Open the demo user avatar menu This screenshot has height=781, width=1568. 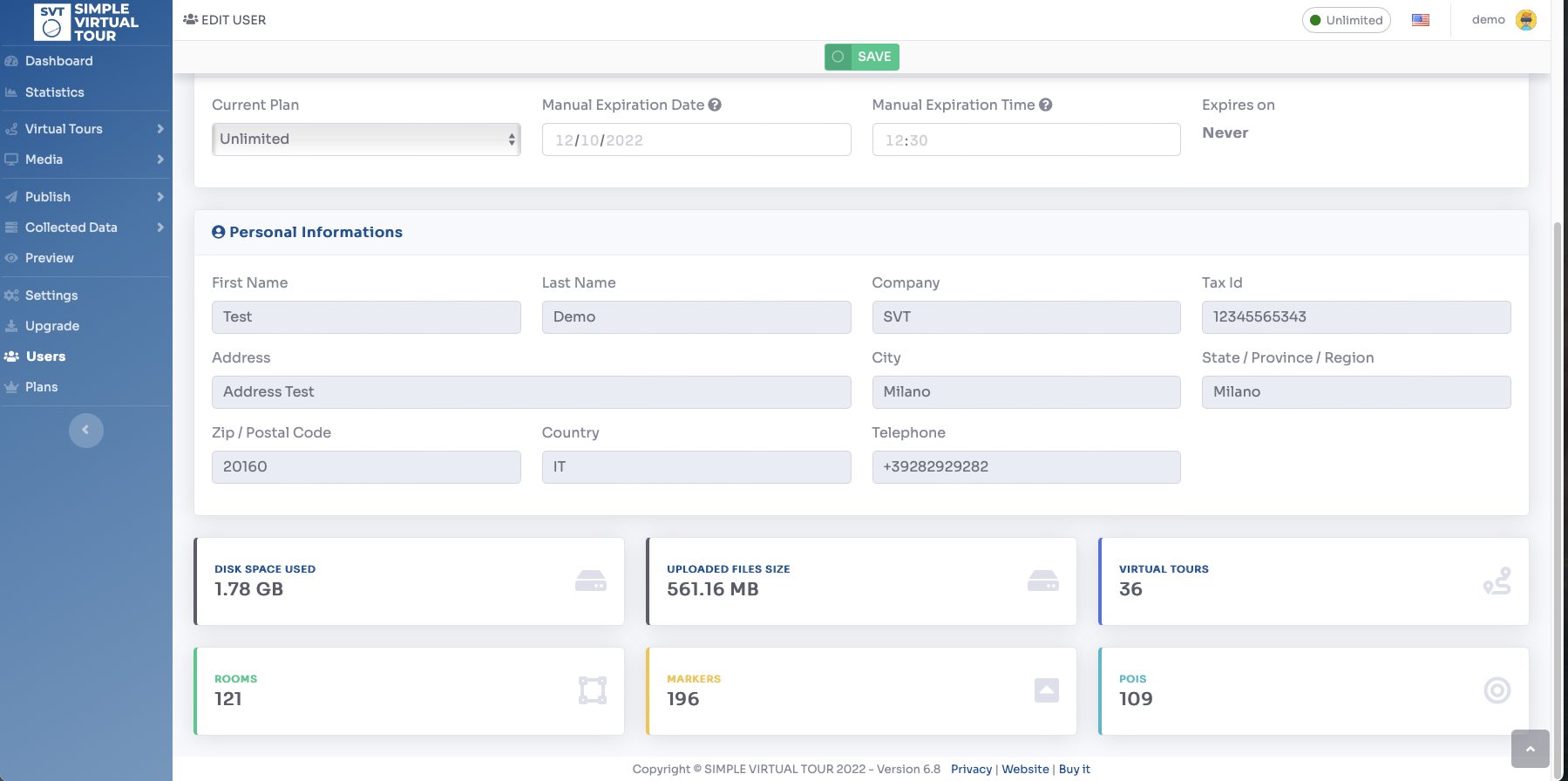click(x=1525, y=20)
